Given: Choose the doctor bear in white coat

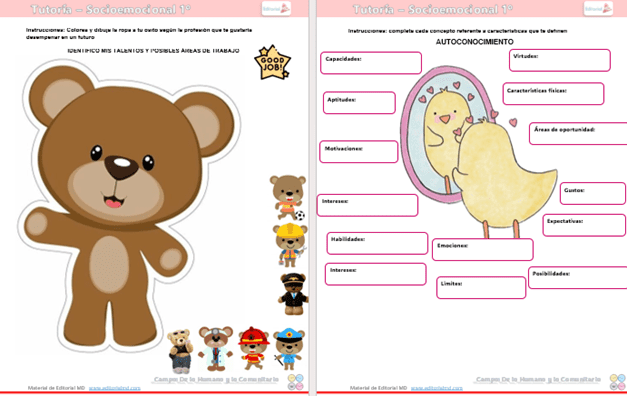Looking at the screenshot, I should click(x=216, y=348).
